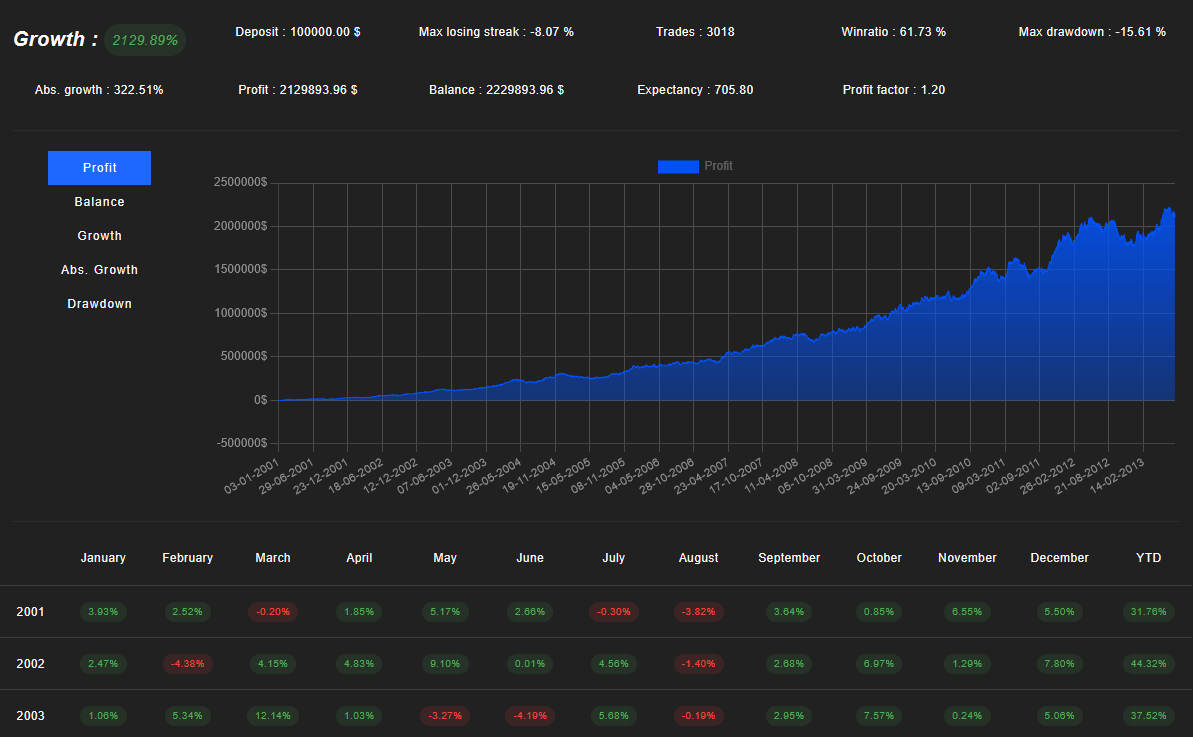1193x737 pixels.
Task: Click the 2001 YTD value 31.76%
Action: point(1149,612)
